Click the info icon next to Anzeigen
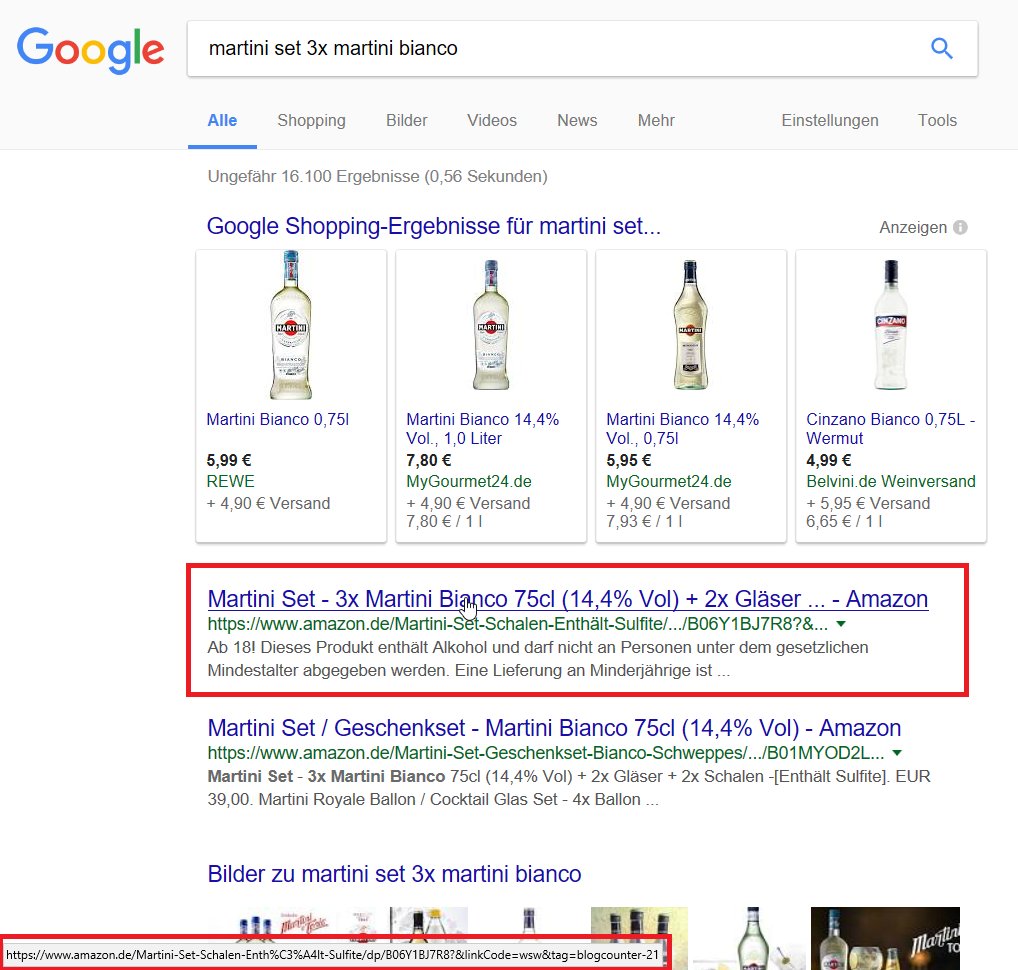This screenshot has width=1018, height=970. (960, 227)
